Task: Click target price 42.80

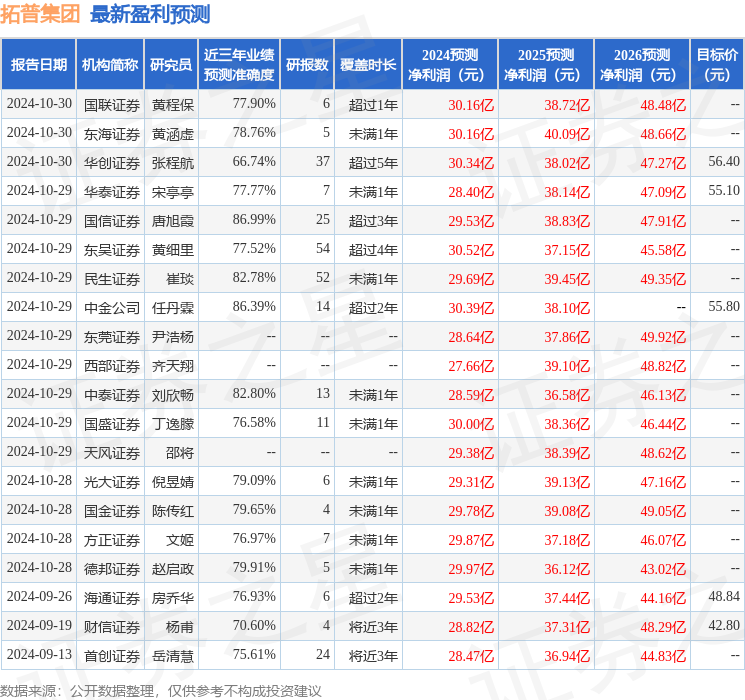Action: (724, 625)
